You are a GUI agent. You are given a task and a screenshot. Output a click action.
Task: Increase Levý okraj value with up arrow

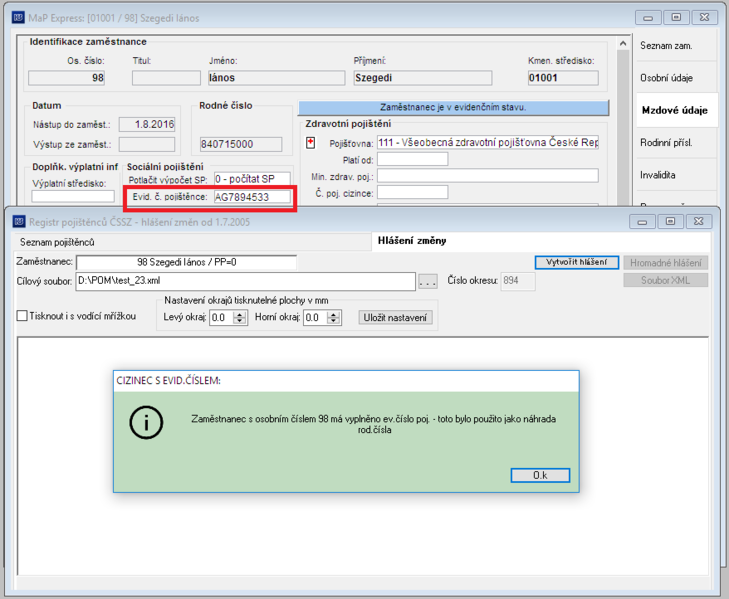click(240, 314)
